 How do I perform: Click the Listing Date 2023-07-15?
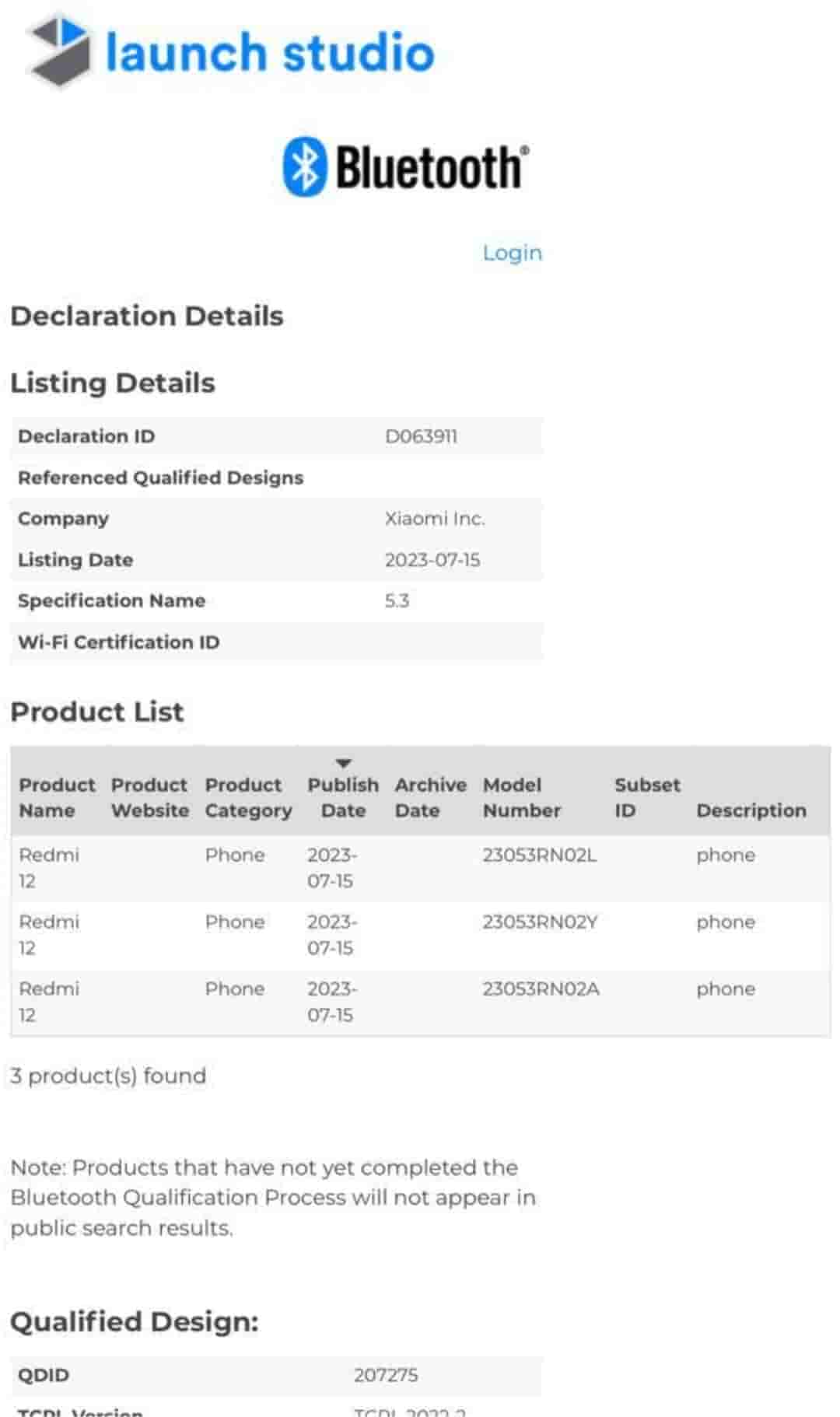(433, 559)
